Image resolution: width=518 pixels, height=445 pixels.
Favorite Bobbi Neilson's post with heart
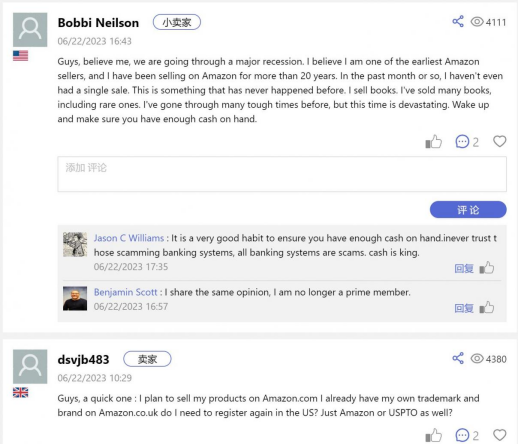coord(499,141)
